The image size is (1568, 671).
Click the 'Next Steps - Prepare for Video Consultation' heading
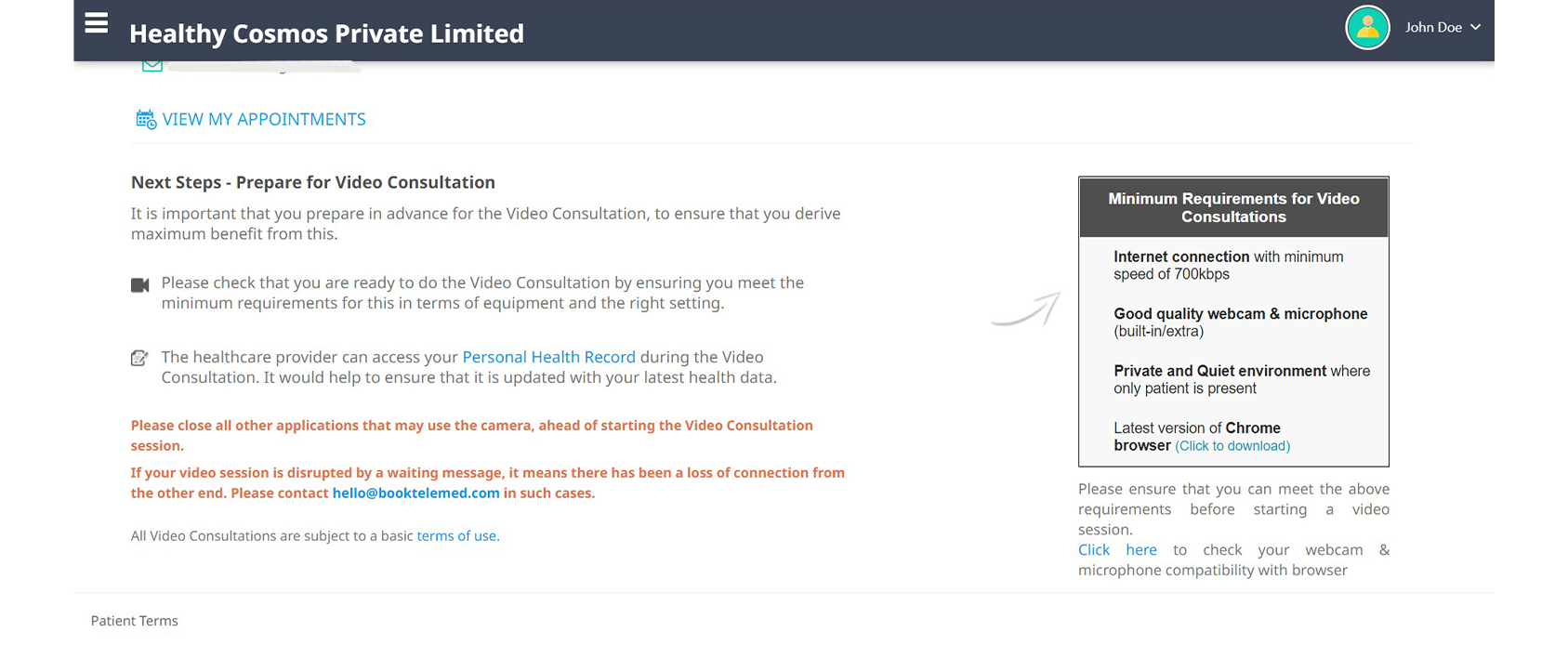click(x=312, y=182)
